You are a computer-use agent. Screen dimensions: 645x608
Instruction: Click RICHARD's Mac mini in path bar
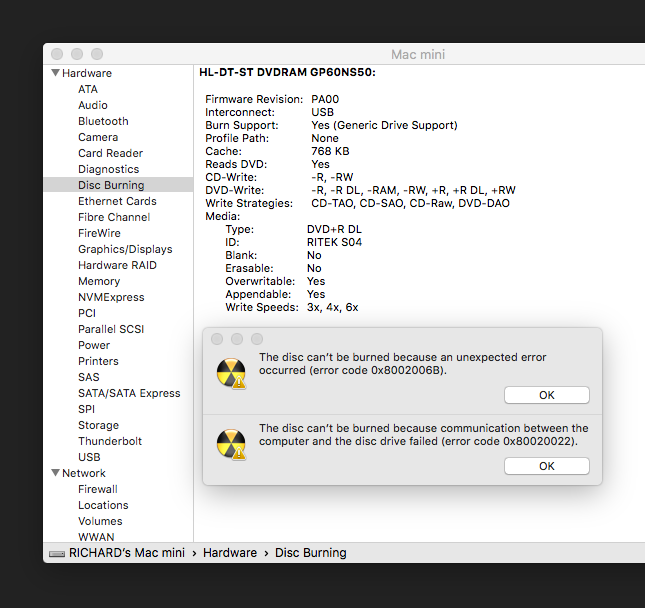[127, 553]
